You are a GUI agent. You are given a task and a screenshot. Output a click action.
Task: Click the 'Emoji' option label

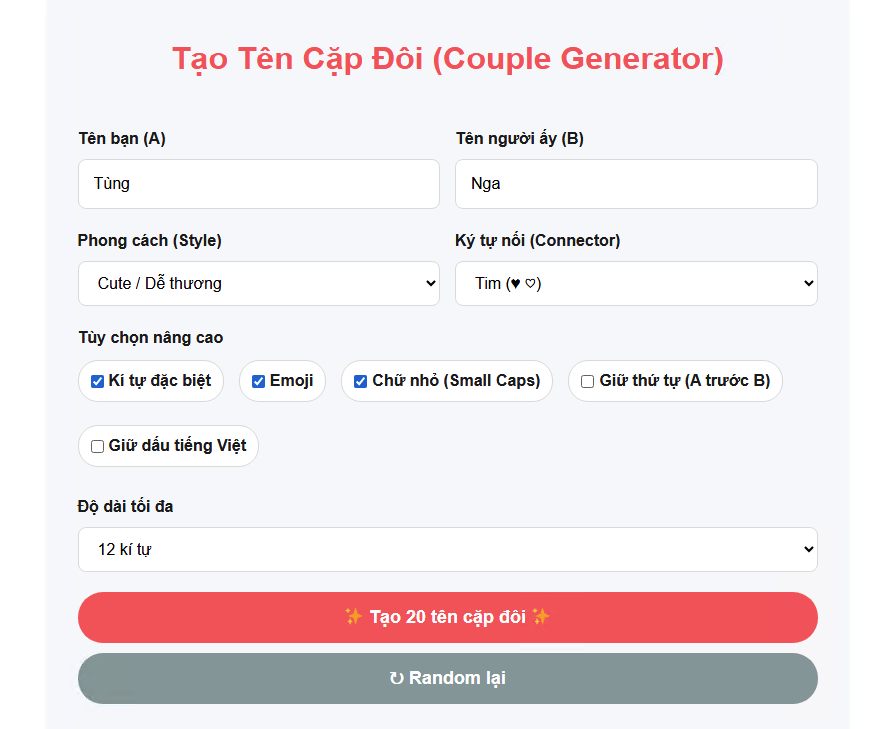tap(291, 381)
